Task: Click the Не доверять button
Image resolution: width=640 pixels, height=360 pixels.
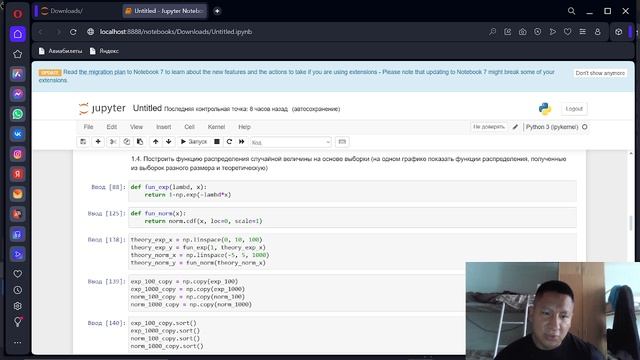Action: pyautogui.click(x=489, y=127)
